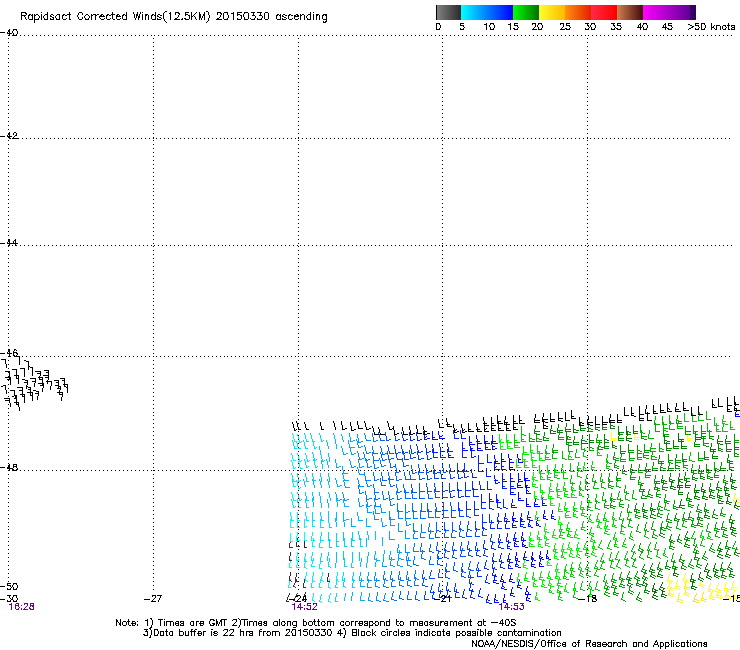The height and width of the screenshot is (650, 740).
Task: Click the NOAA/NESDIS/Office of Research and Applications credit
Action: click(x=589, y=644)
